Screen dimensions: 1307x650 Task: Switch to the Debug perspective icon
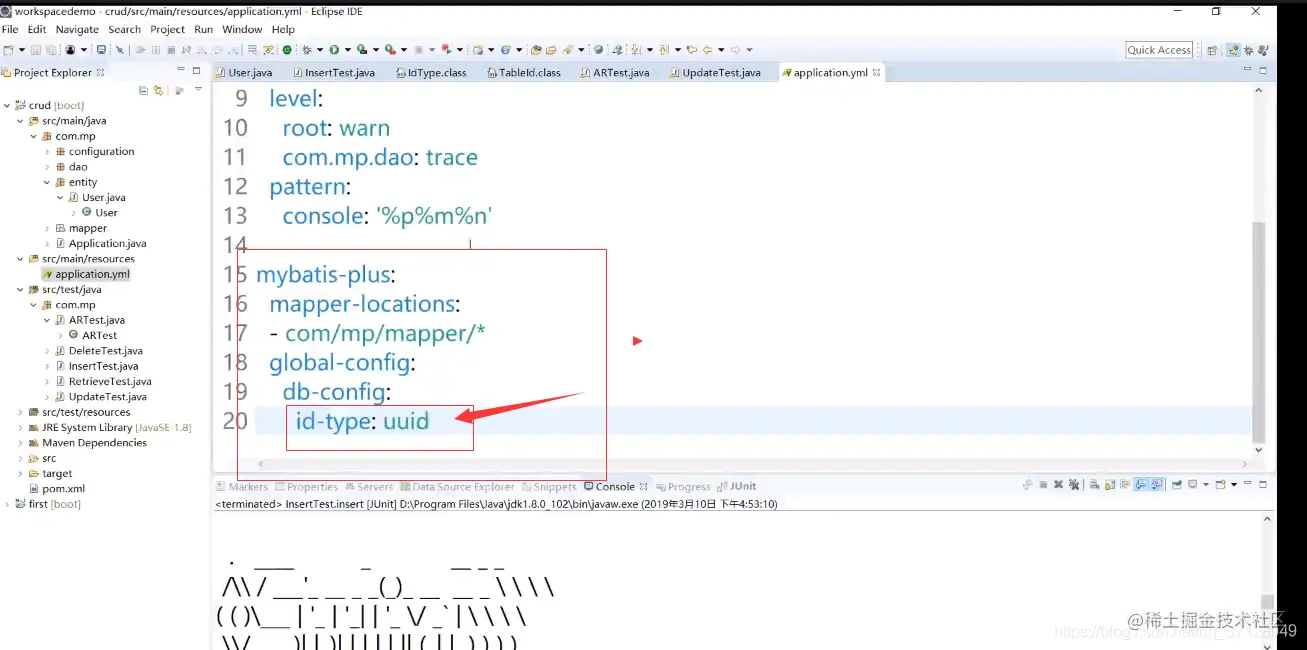click(1251, 50)
